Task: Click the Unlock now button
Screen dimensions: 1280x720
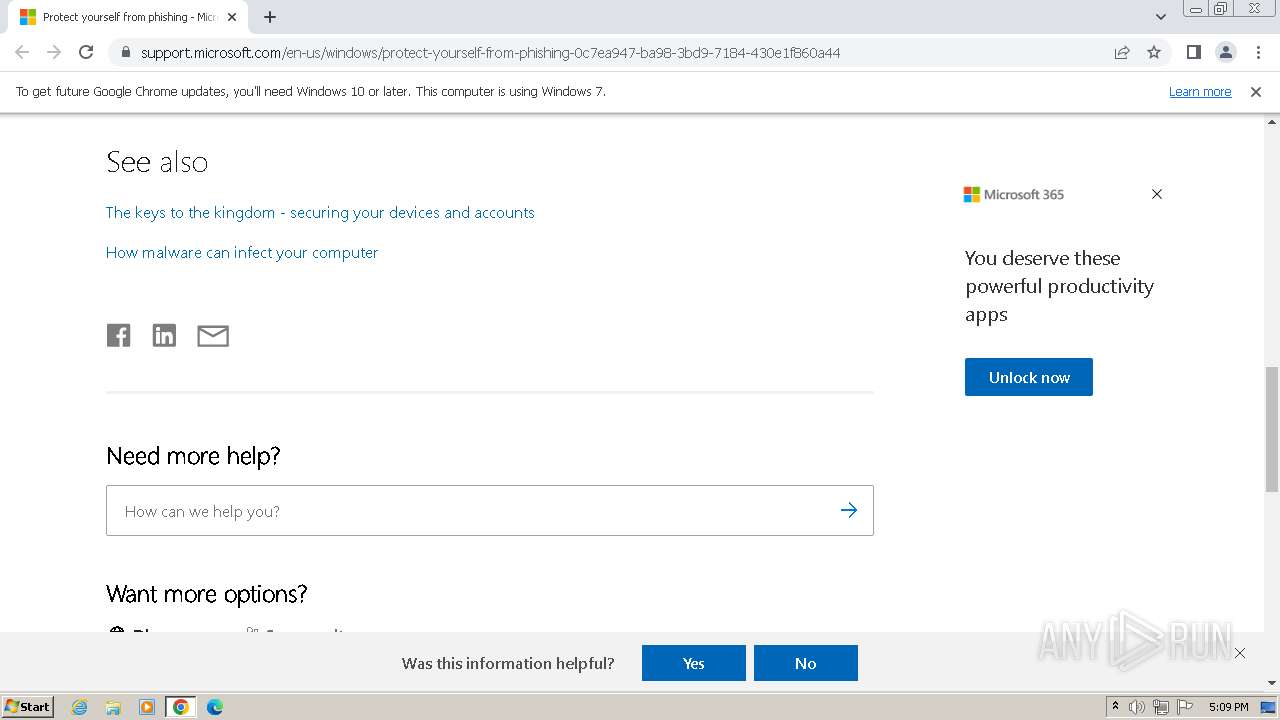Action: [1029, 377]
